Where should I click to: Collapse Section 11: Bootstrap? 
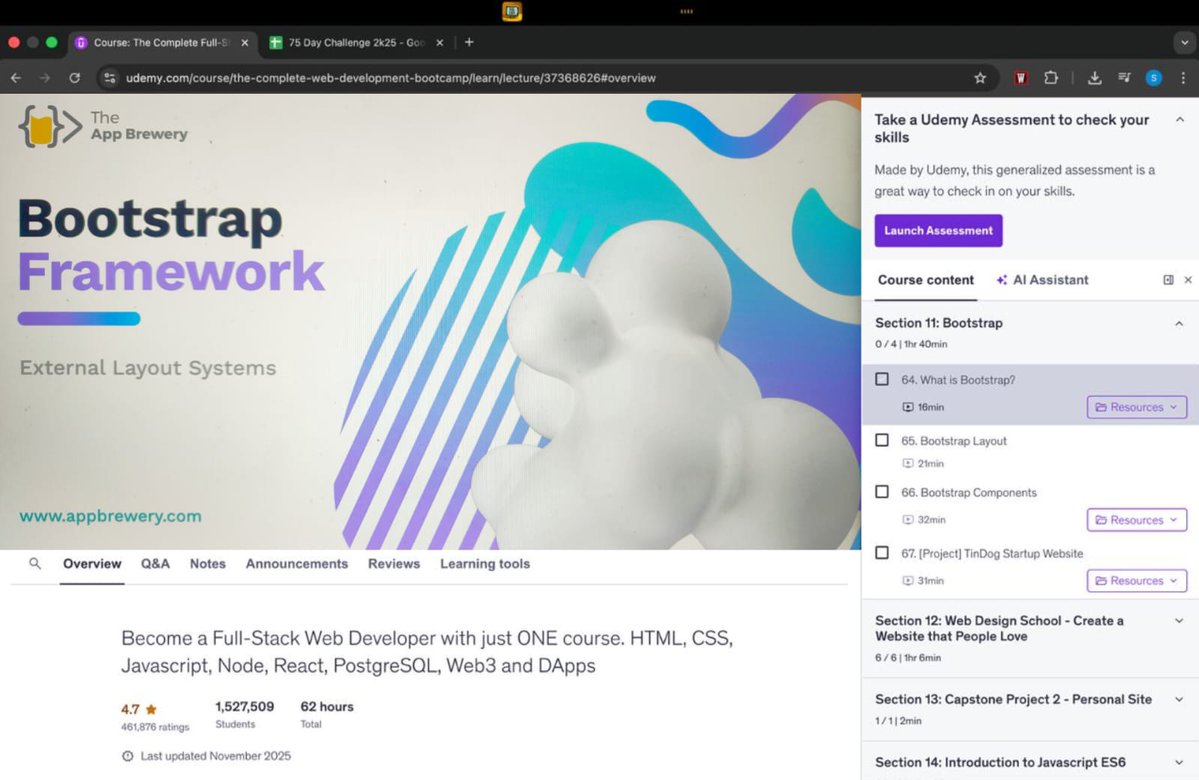click(1179, 323)
